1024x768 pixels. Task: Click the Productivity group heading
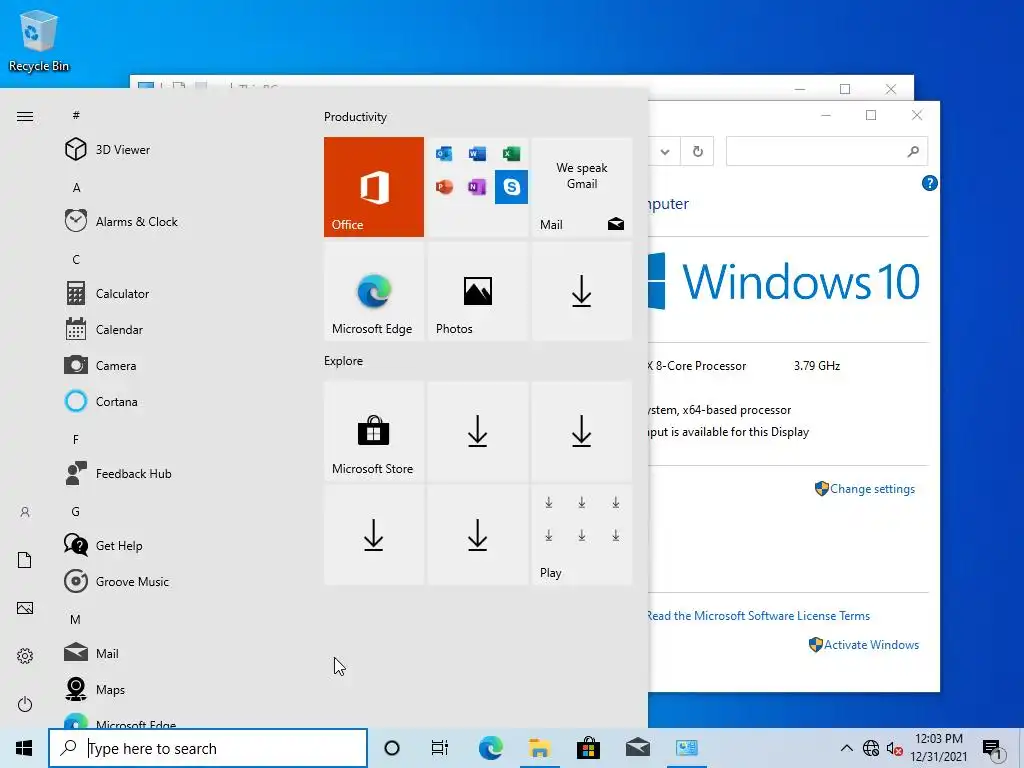pyautogui.click(x=355, y=117)
